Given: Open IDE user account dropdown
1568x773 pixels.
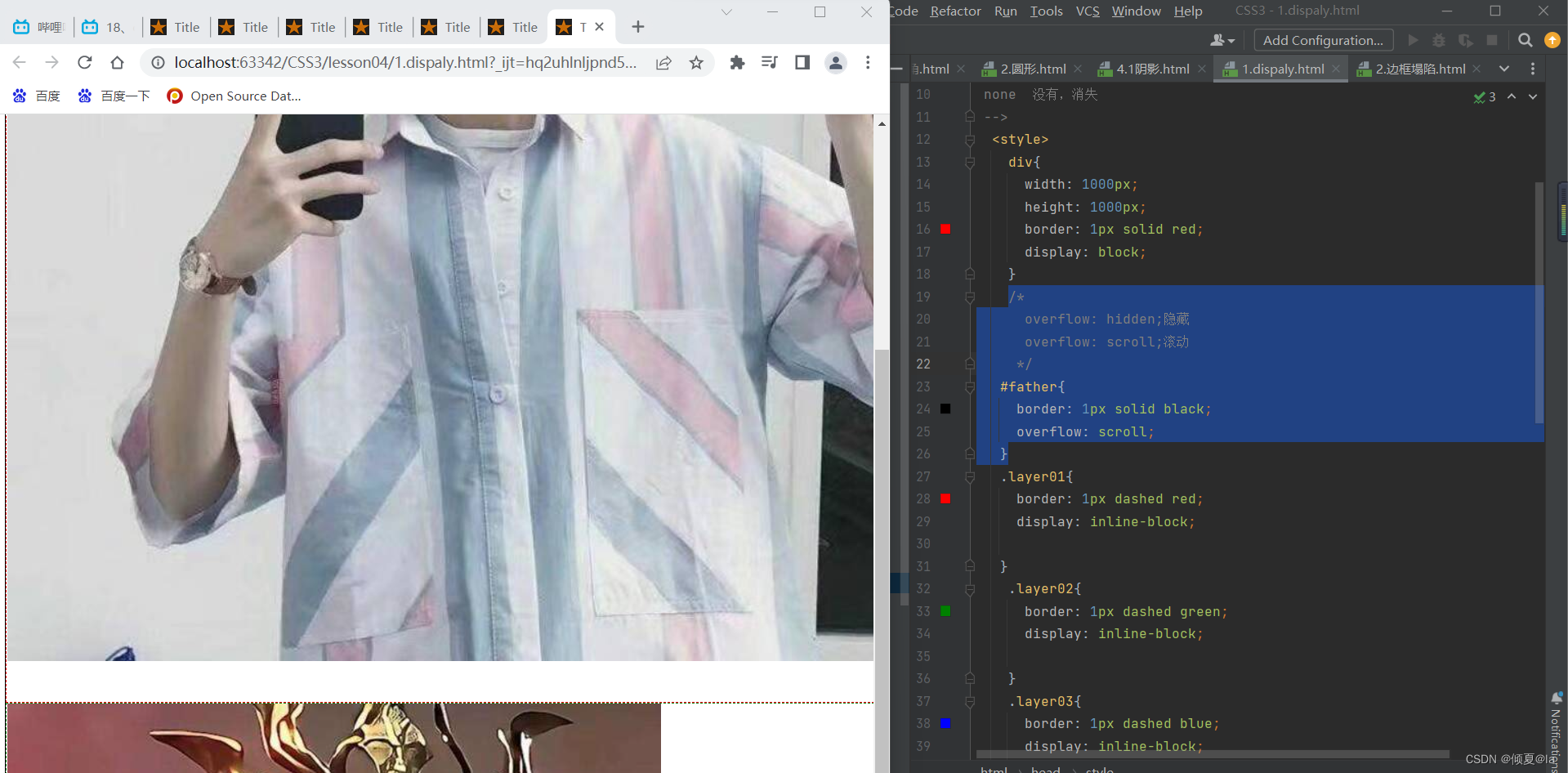Looking at the screenshot, I should coord(1222,40).
